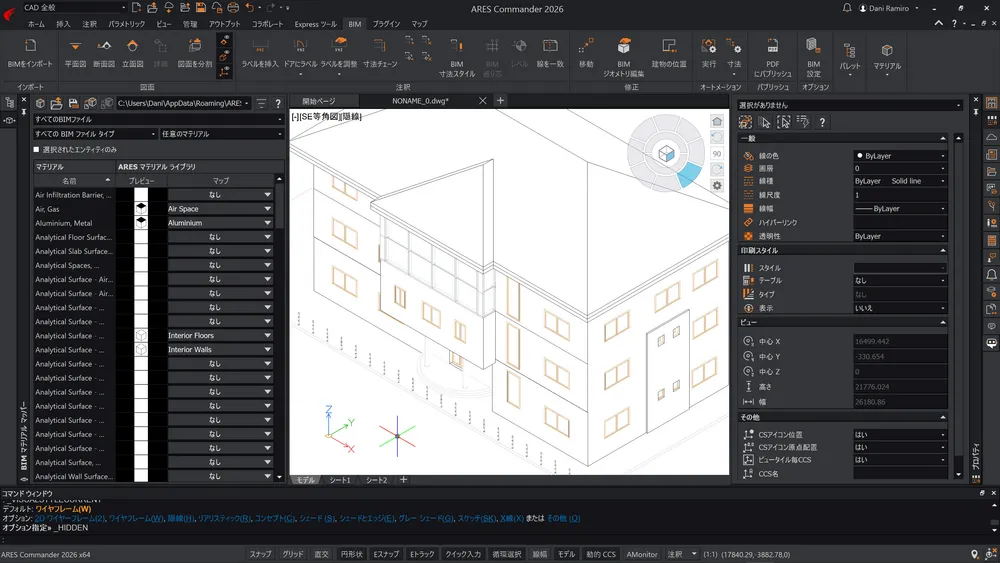The image size is (1000, 563).
Task: Click Air, Gas material preview swatch
Action: tap(141, 208)
